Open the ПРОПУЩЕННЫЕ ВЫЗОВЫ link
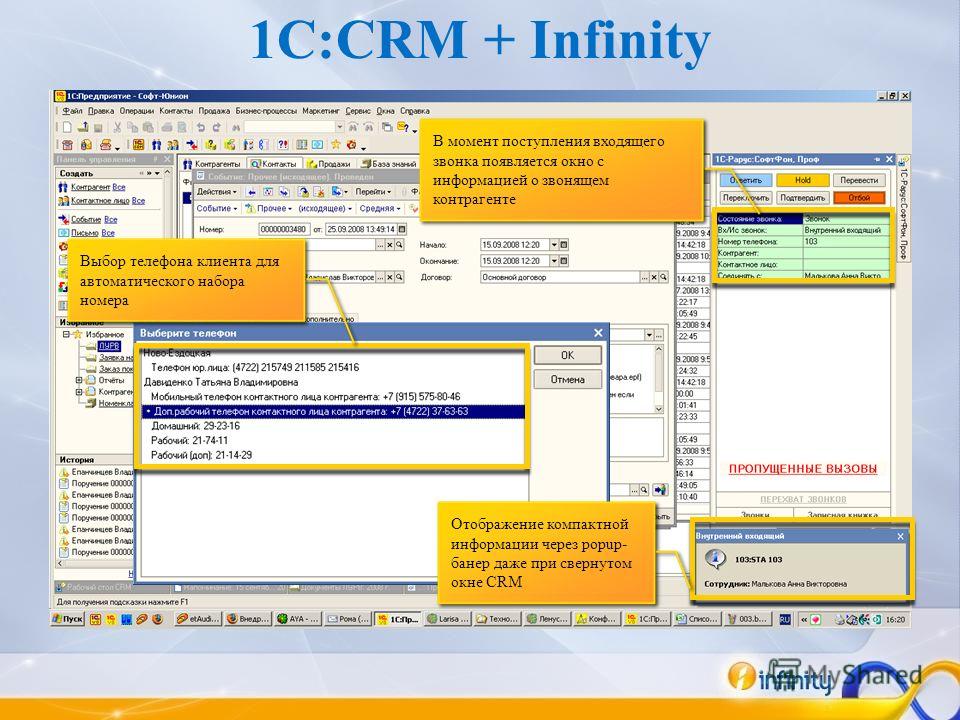Image resolution: width=960 pixels, height=720 pixels. (x=803, y=469)
